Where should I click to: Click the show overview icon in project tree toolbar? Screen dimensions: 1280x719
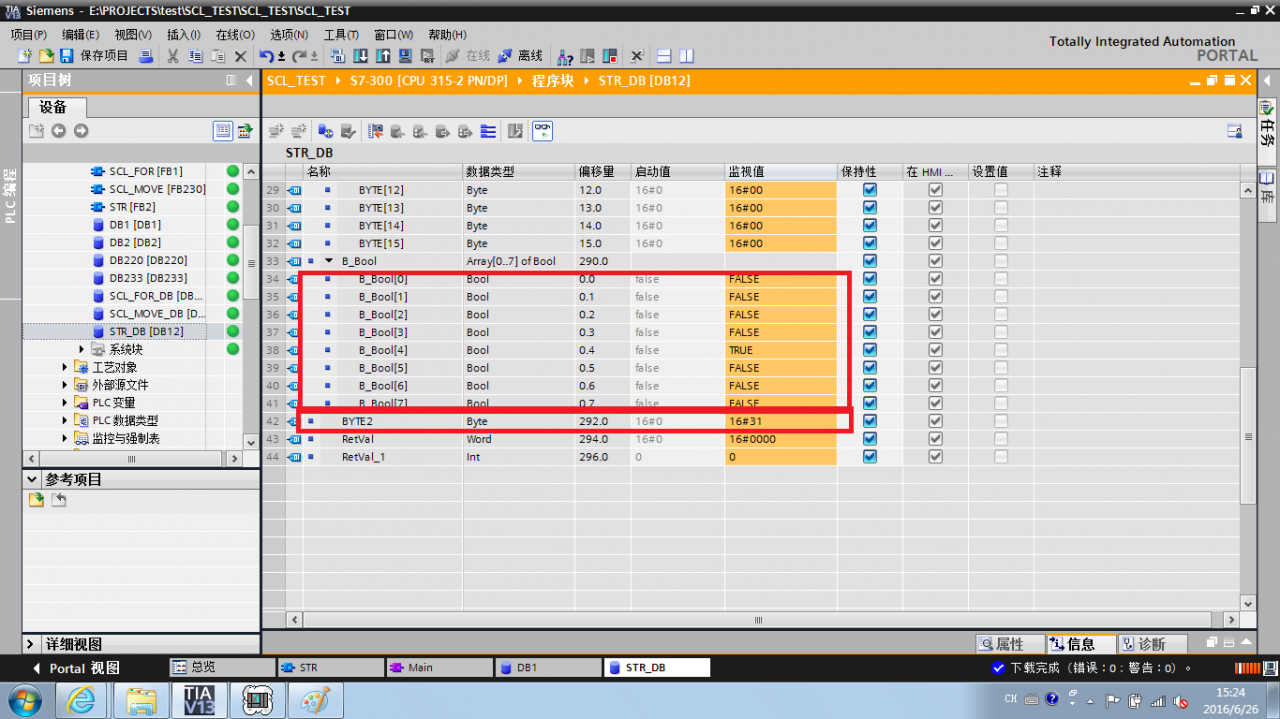(x=223, y=131)
